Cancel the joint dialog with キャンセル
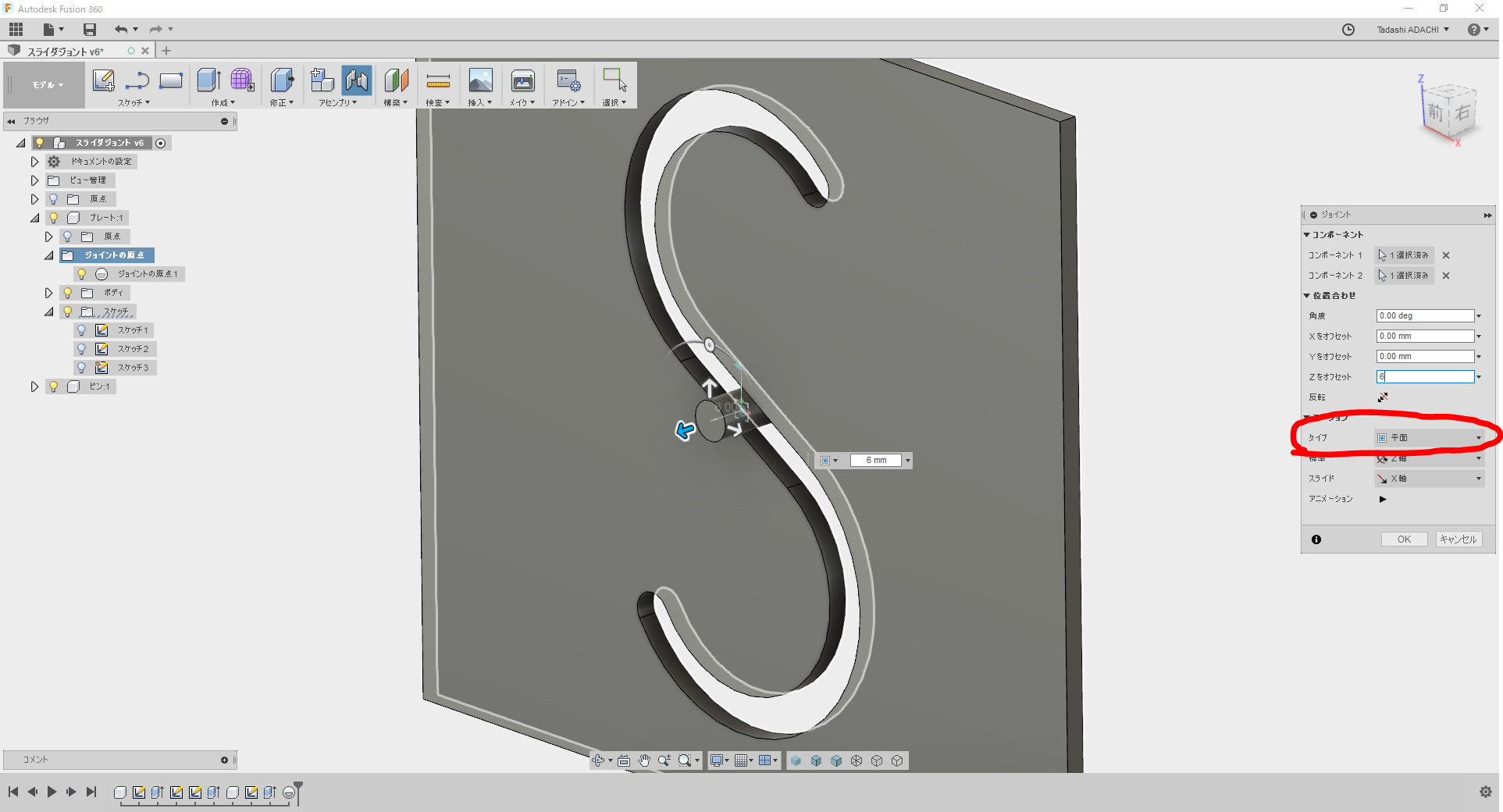This screenshot has width=1503, height=812. tap(1458, 540)
